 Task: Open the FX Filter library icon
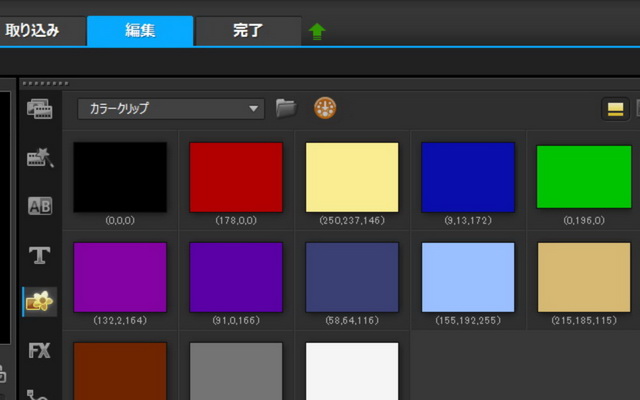point(39,351)
